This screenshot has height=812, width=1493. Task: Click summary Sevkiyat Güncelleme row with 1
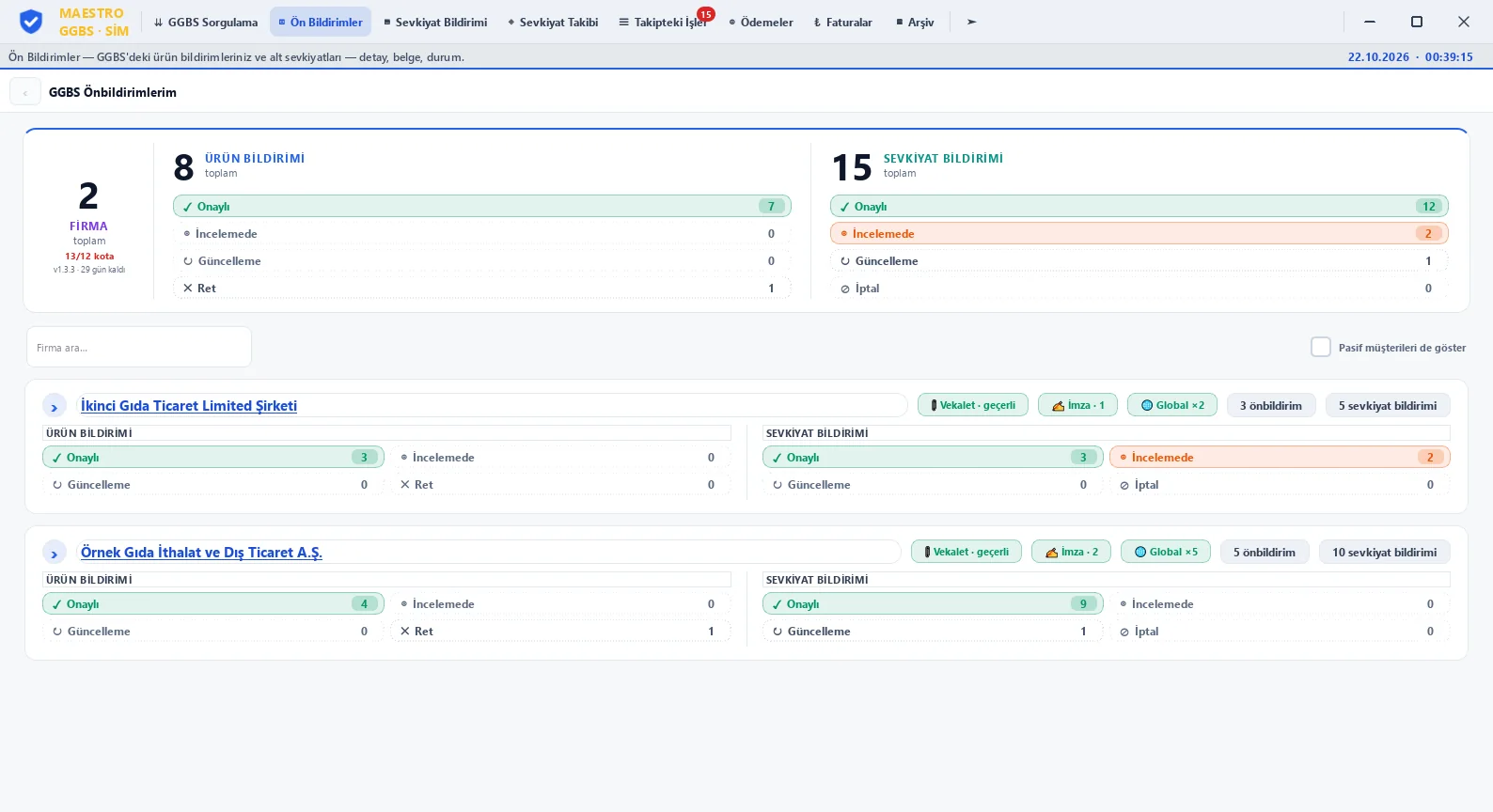pos(1139,260)
